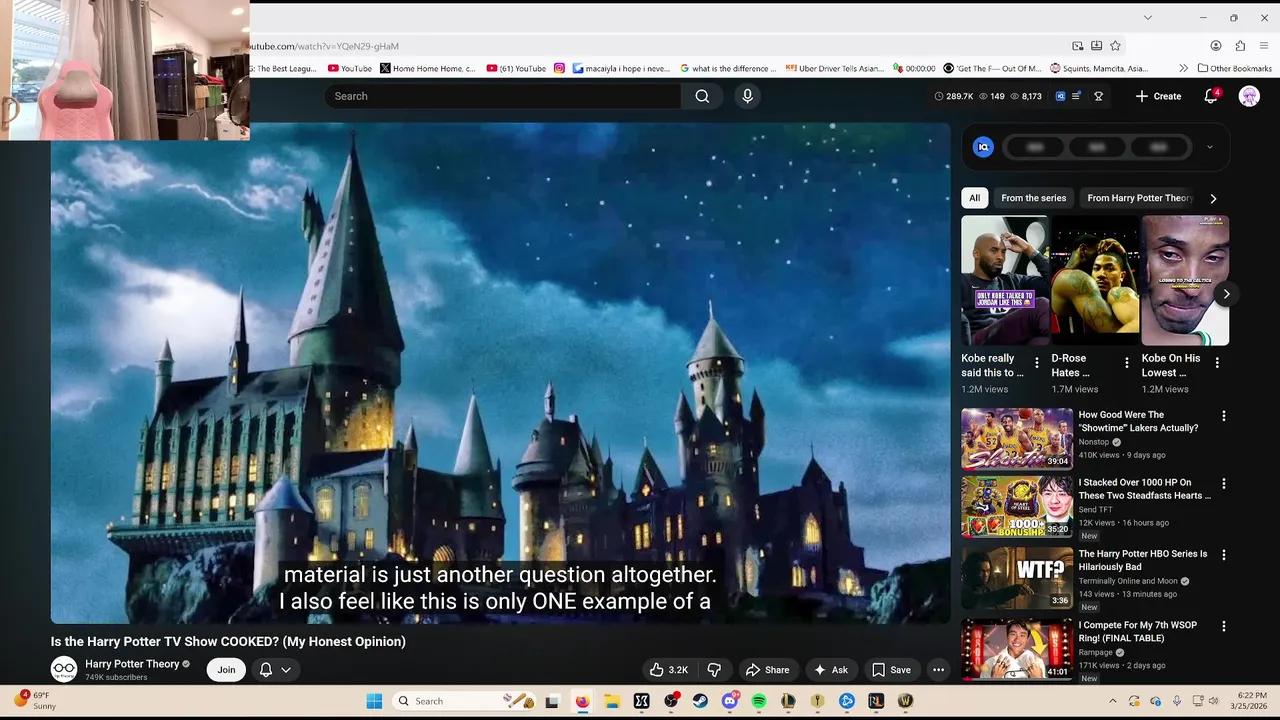Click the Windows taskbar search box
The width and height of the screenshot is (1280, 720).
[x=464, y=701]
